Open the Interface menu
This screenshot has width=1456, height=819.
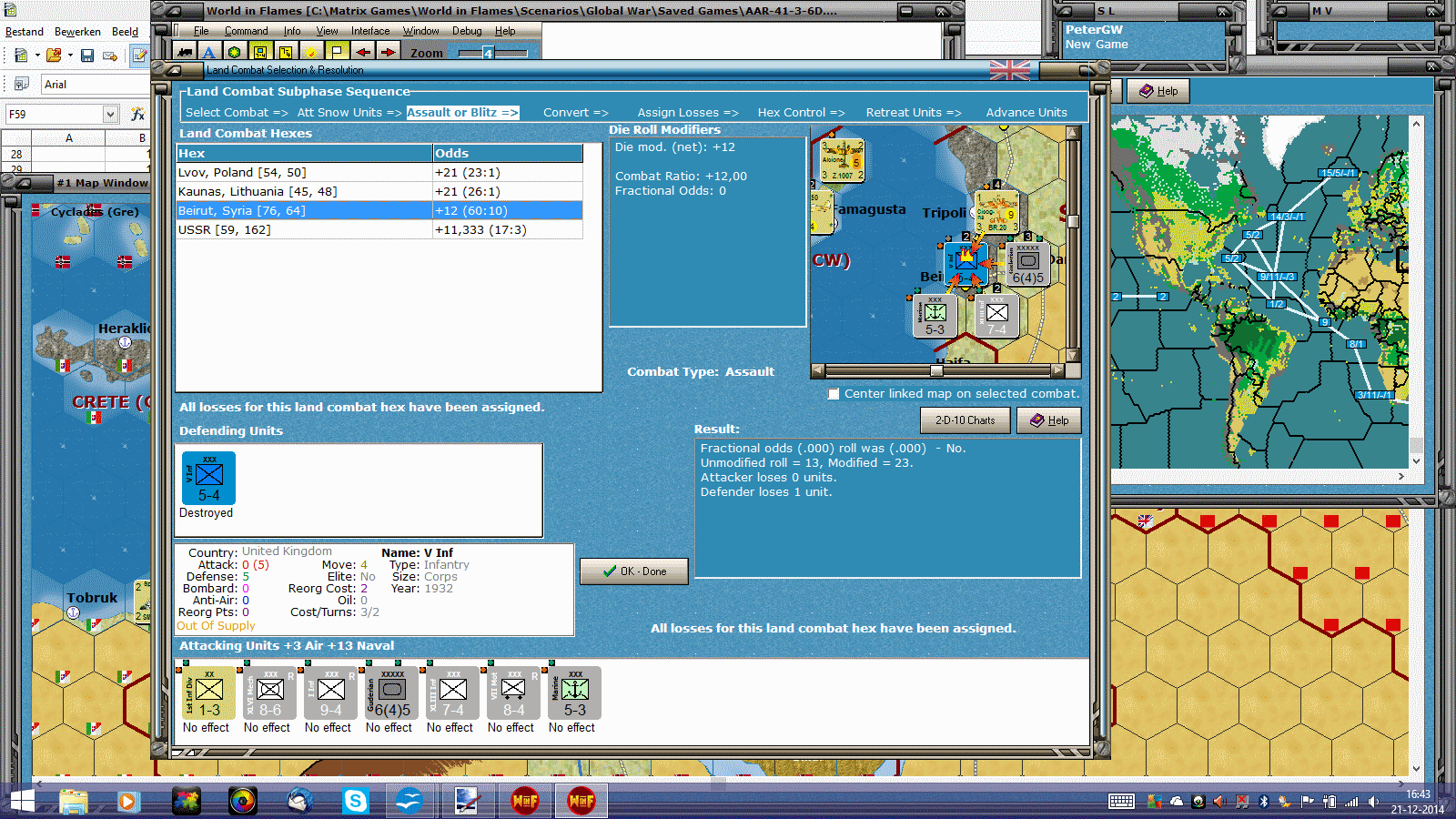(x=370, y=31)
